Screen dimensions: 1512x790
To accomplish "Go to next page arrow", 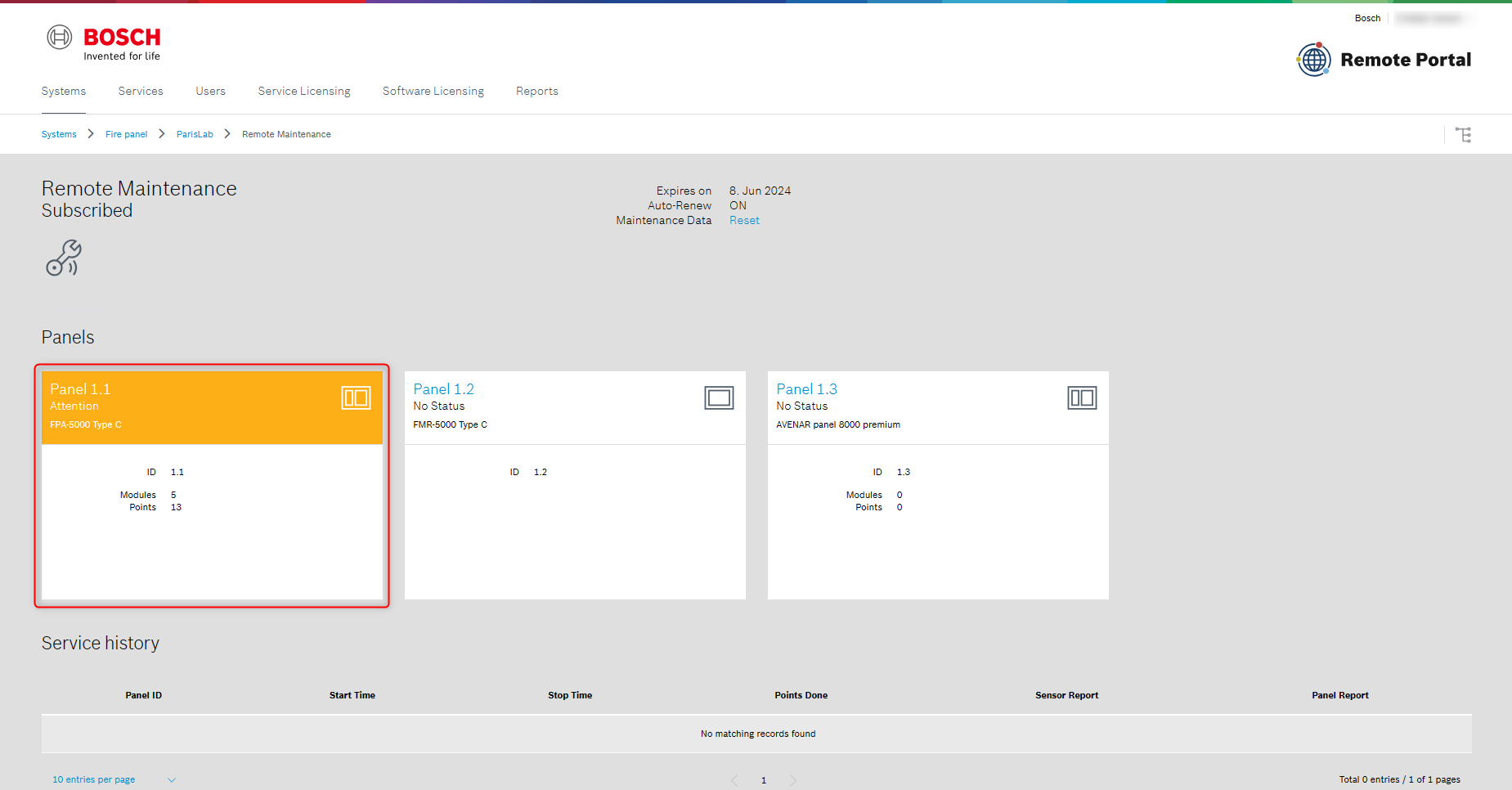I will [x=792, y=780].
